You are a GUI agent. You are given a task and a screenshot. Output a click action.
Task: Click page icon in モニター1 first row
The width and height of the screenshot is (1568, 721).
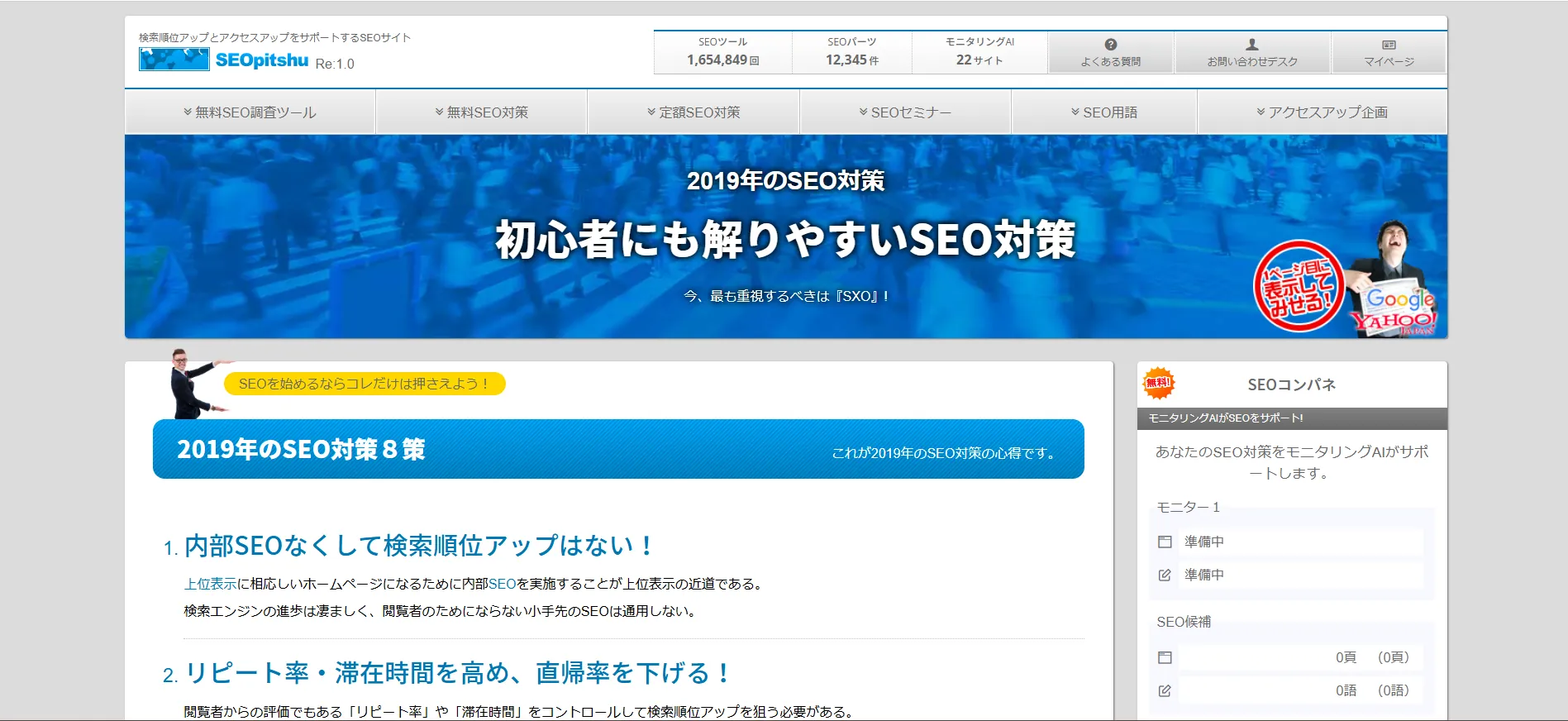point(1165,542)
